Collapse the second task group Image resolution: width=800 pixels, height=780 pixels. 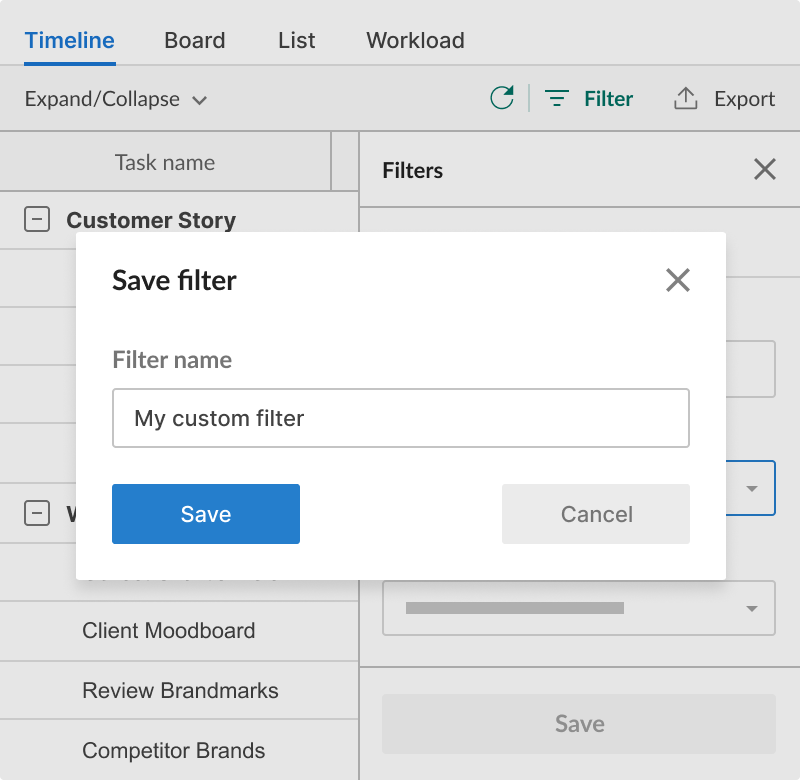(x=37, y=514)
